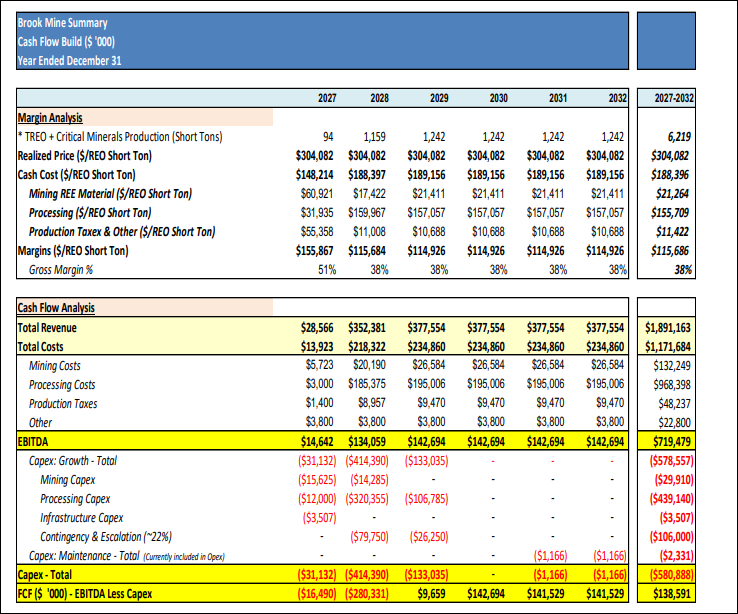The width and height of the screenshot is (738, 614).
Task: Select 'Gross Margin %' row label
Action: (x=61, y=270)
